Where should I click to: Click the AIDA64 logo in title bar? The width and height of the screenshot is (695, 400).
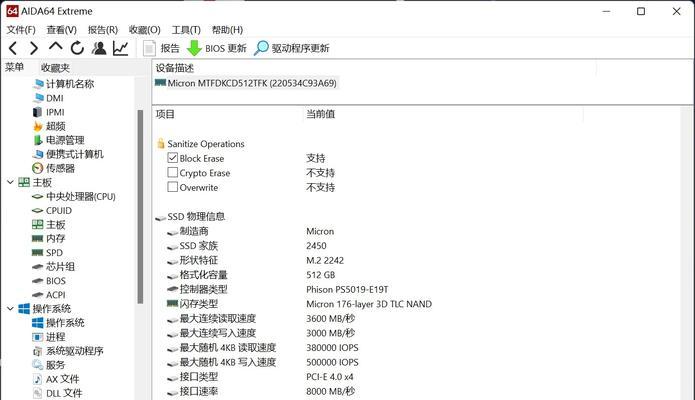(12, 11)
